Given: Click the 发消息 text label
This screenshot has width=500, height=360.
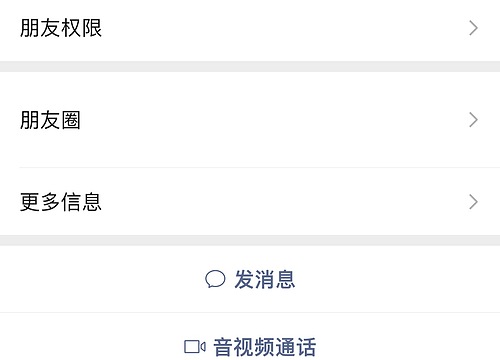Looking at the screenshot, I should coord(265,279).
